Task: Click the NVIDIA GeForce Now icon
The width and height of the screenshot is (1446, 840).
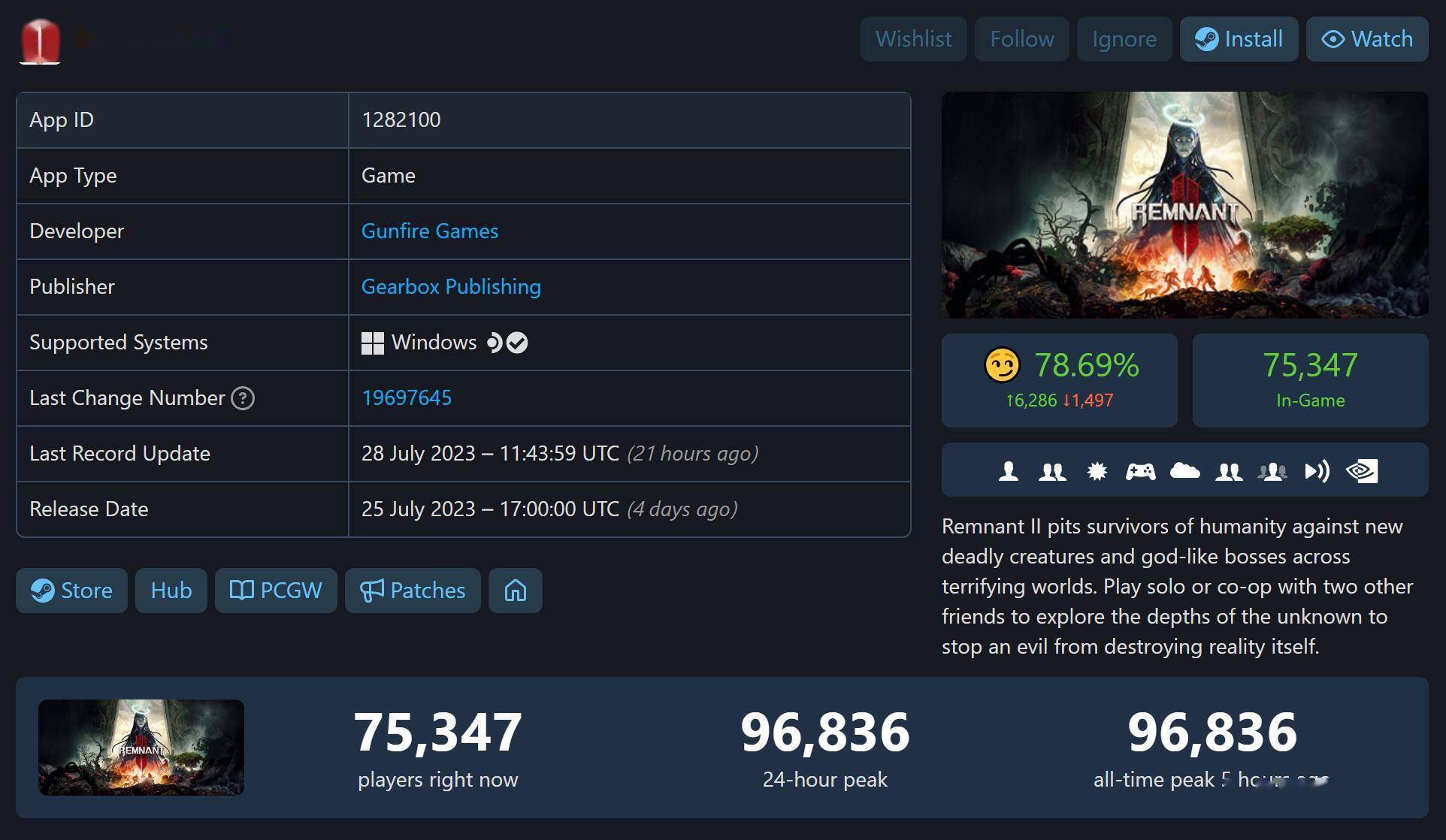Action: pyautogui.click(x=1361, y=471)
